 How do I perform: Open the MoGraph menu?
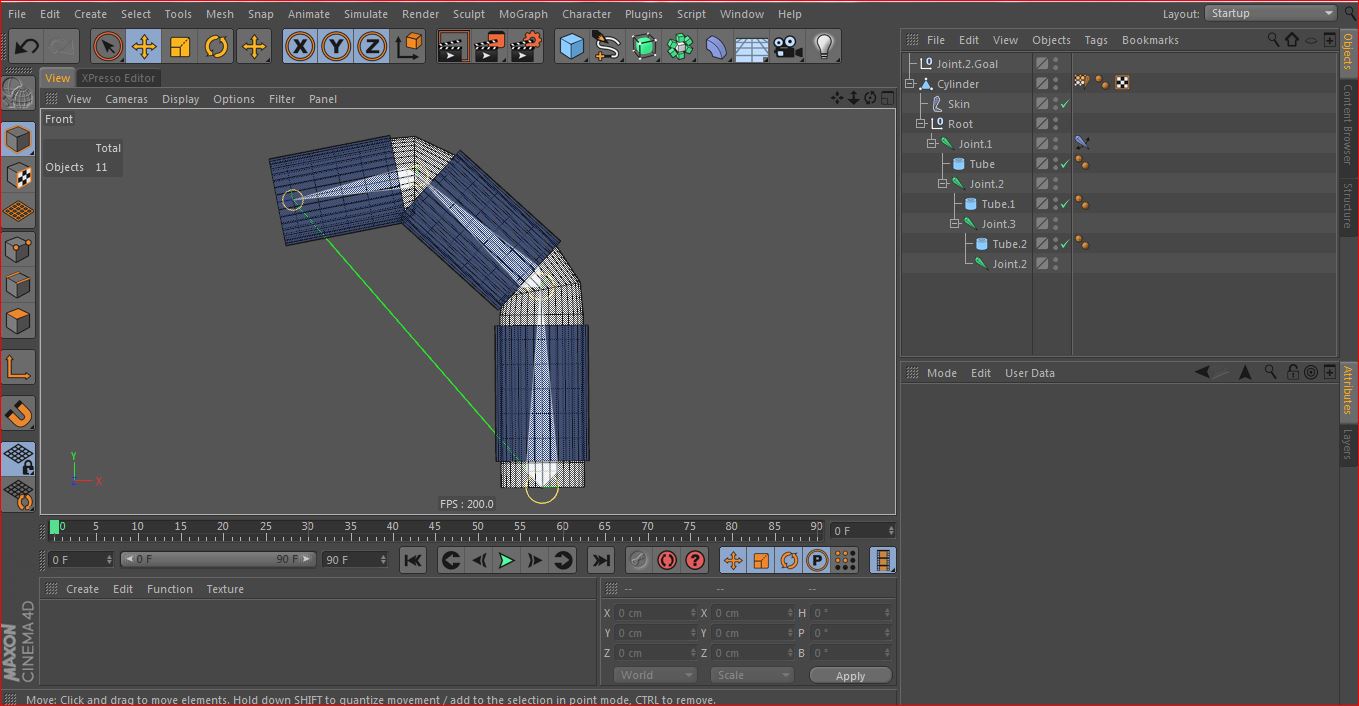point(523,14)
